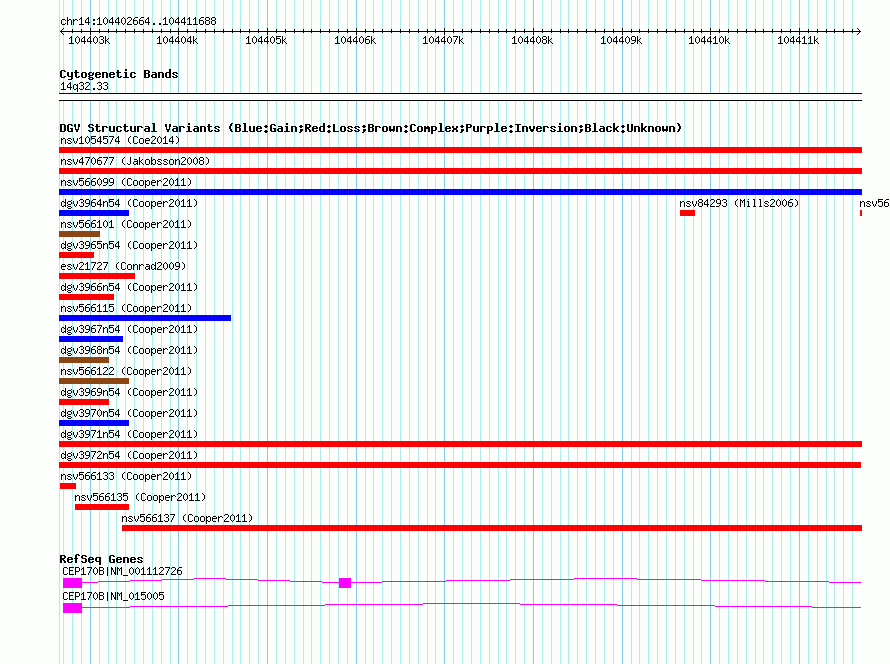Screen dimensions: 890x664
Task: Click the dgv3964n54 (Cooper2011) label
Action: [x=129, y=203]
